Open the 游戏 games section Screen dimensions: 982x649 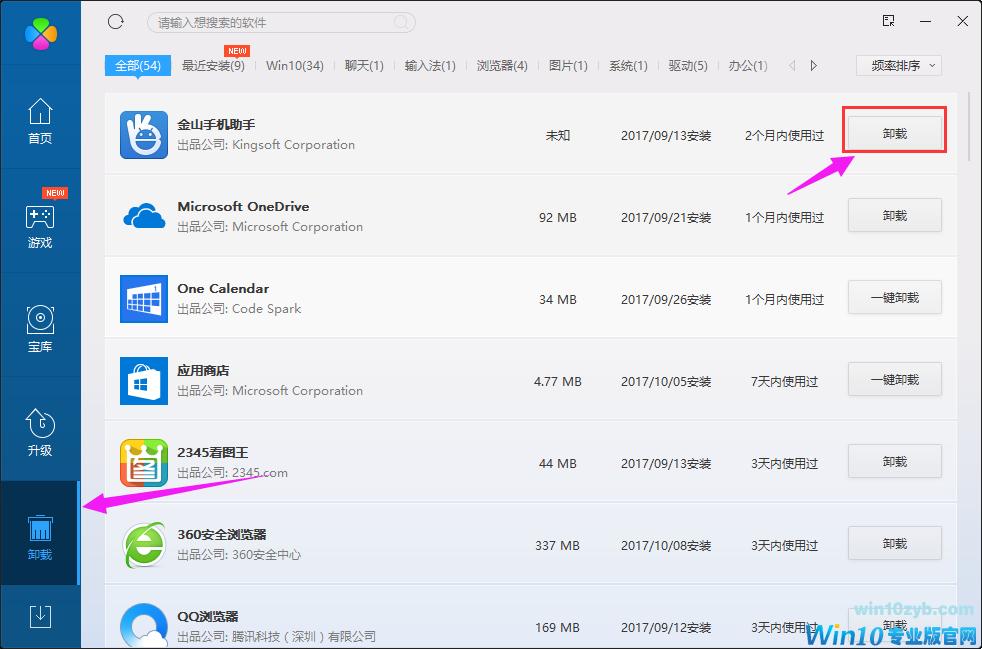[40, 226]
